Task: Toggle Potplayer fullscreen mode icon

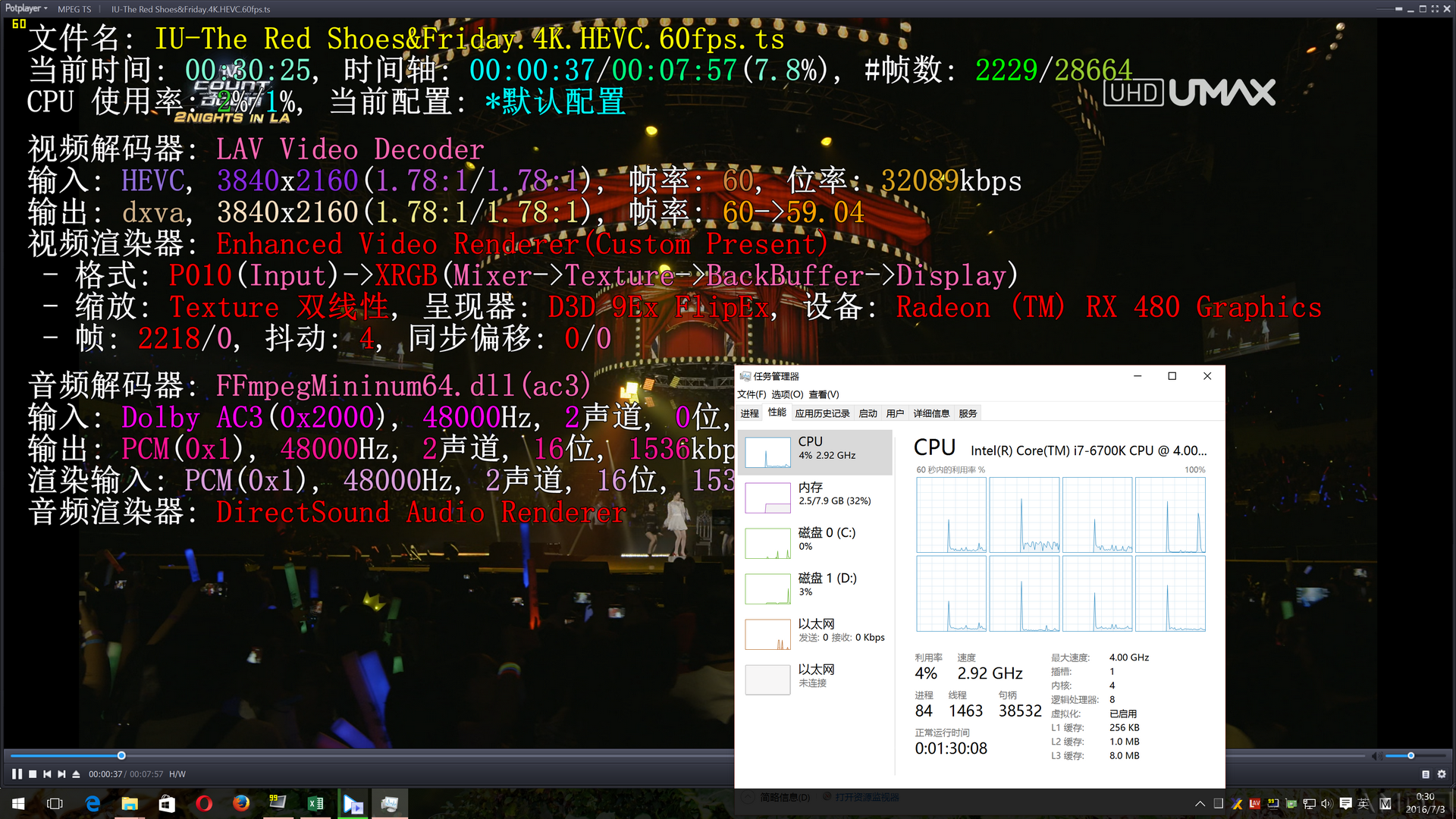Action: (1436, 9)
